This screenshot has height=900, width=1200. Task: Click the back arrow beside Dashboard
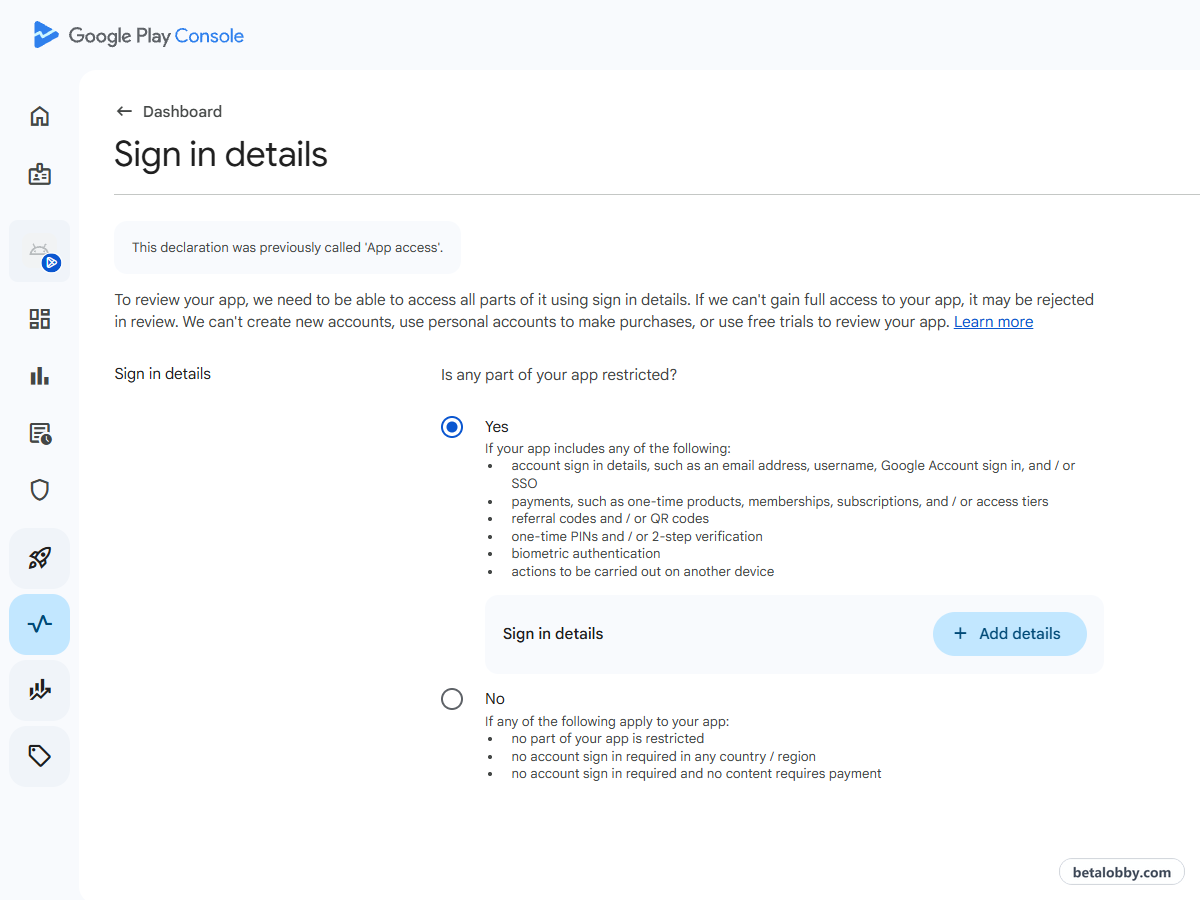(x=124, y=111)
